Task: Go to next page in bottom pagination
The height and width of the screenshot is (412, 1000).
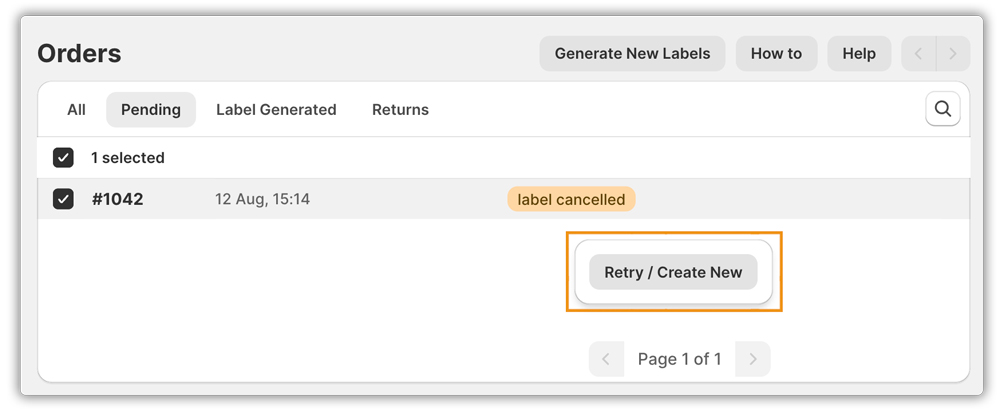Action: click(x=753, y=359)
